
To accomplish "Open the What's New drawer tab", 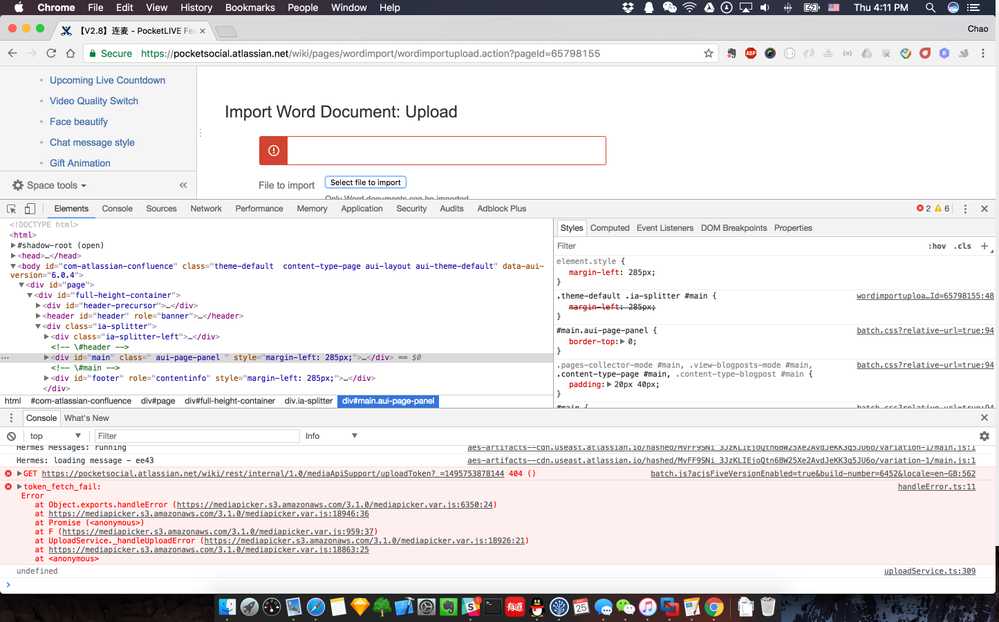I will (87, 418).
